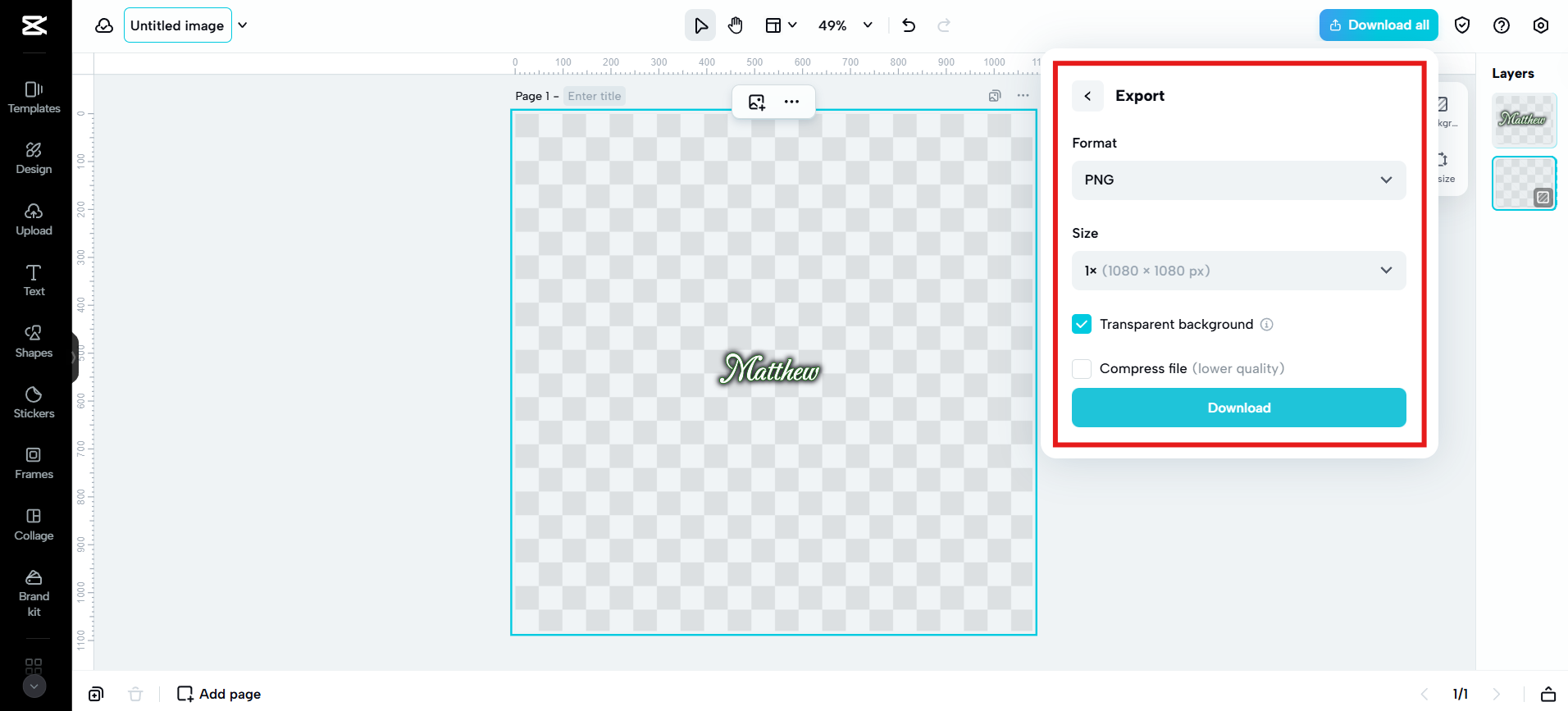Expand more sidebar tools chevron
The image size is (1568, 711).
tap(34, 686)
